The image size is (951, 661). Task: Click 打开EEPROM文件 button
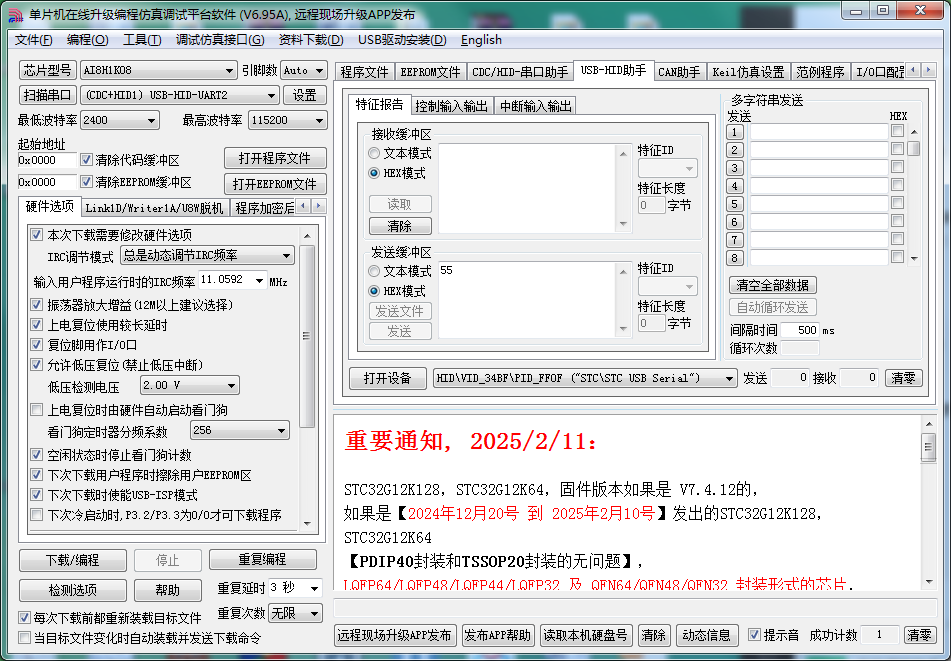[x=275, y=184]
